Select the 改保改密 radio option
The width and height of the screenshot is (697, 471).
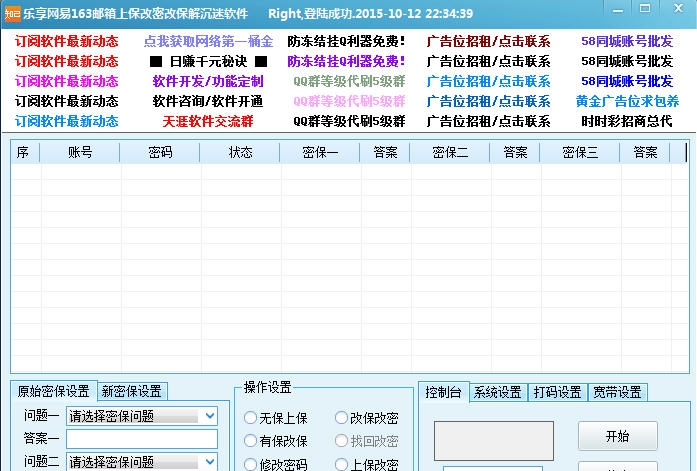click(x=341, y=418)
